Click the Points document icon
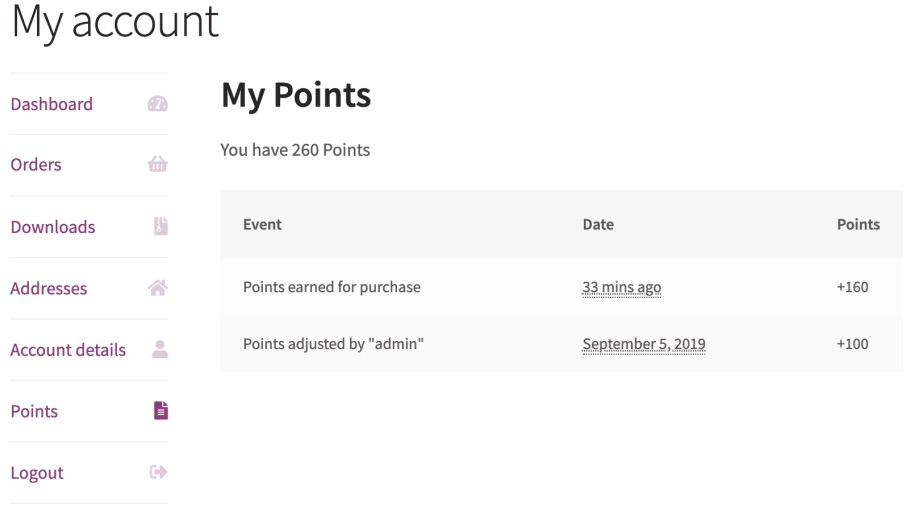Image resolution: width=908 pixels, height=514 pixels. tap(160, 411)
